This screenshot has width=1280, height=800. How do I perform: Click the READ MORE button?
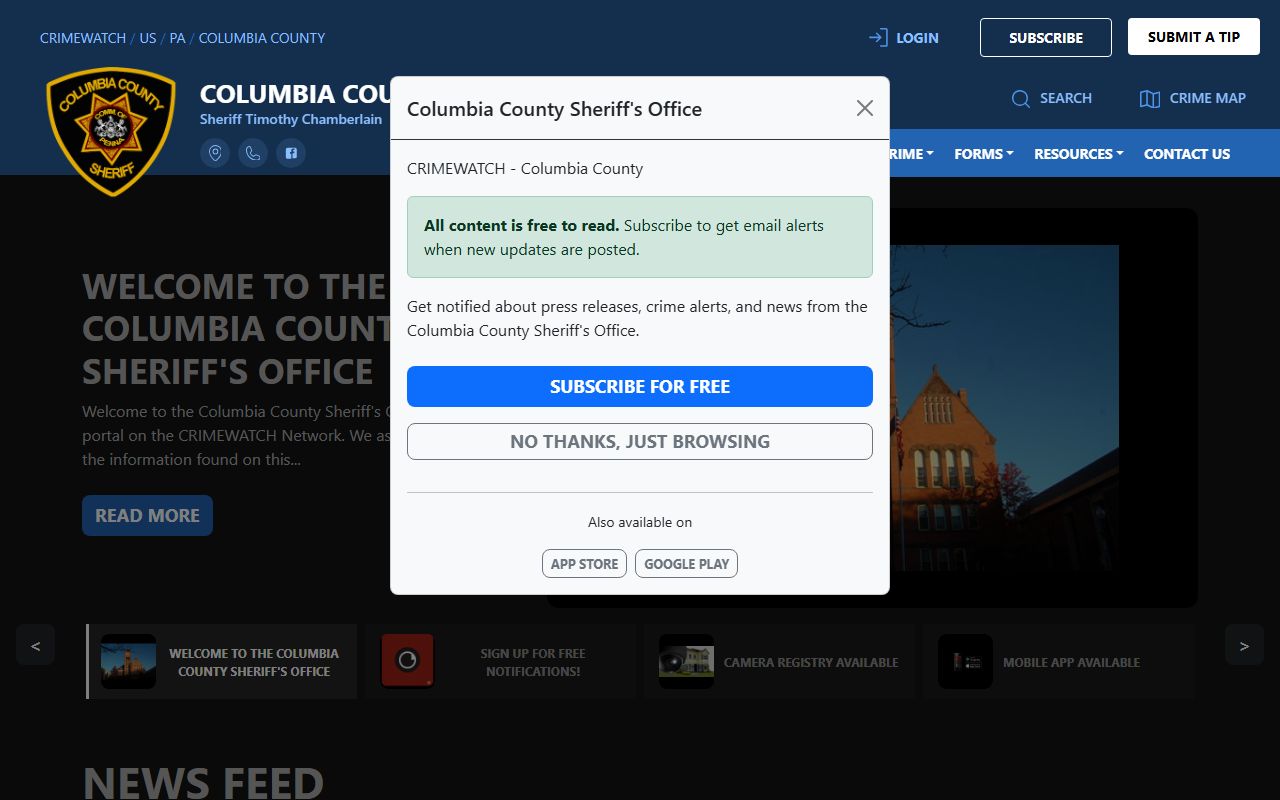point(147,515)
